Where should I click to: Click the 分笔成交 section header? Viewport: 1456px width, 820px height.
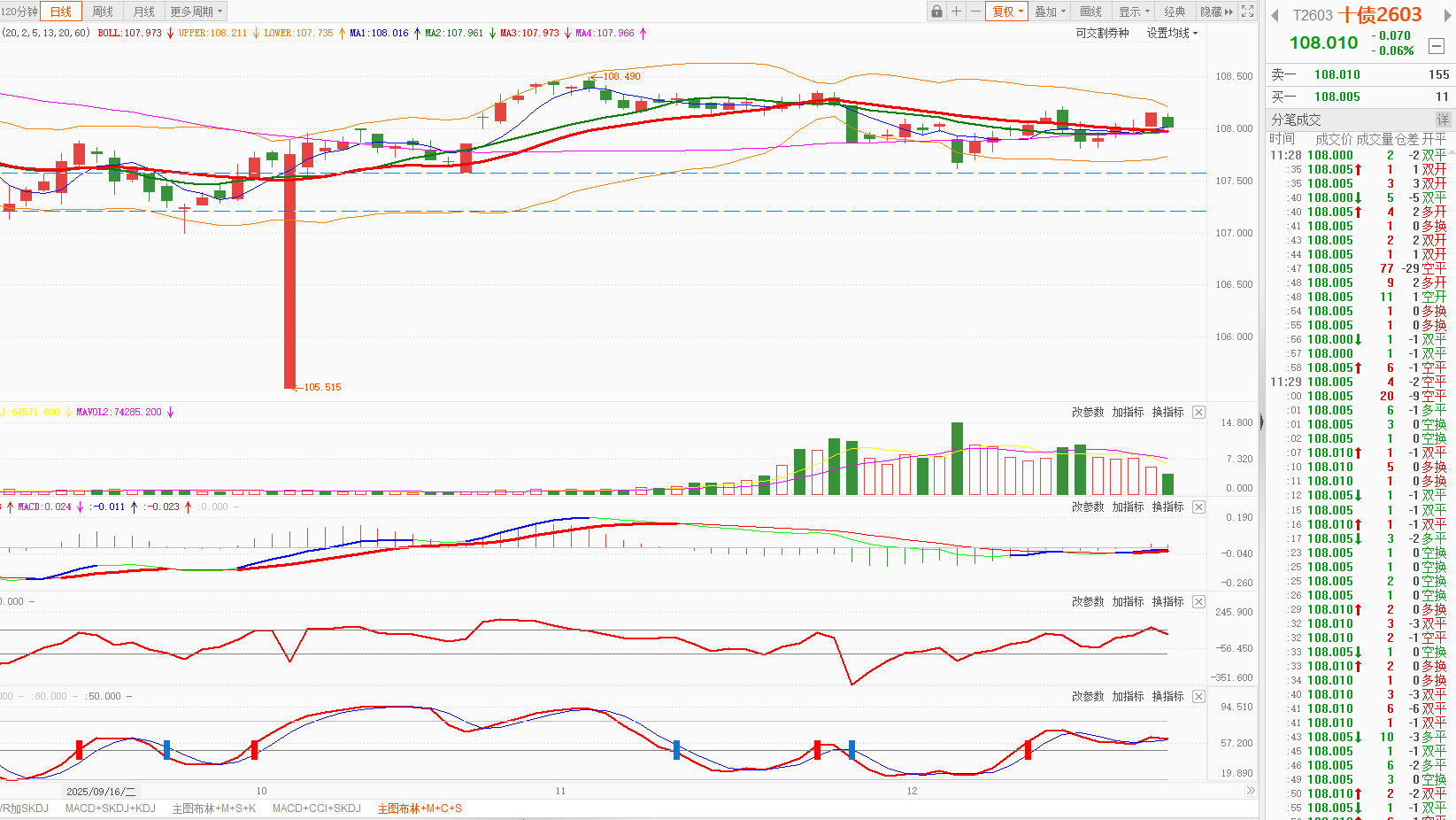pyautogui.click(x=1296, y=120)
